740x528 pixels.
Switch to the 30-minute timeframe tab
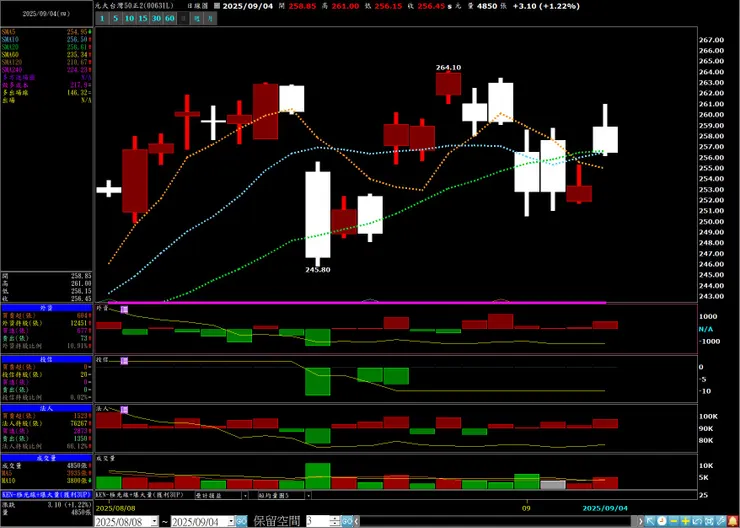pos(156,18)
